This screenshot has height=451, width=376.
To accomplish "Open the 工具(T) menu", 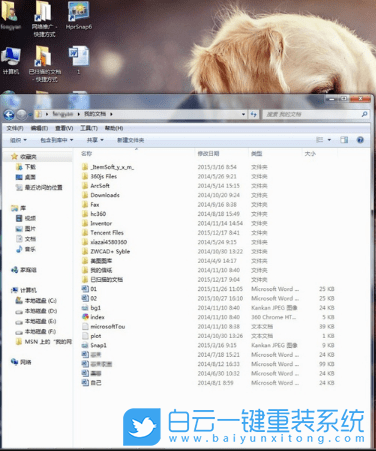I will point(89,128).
